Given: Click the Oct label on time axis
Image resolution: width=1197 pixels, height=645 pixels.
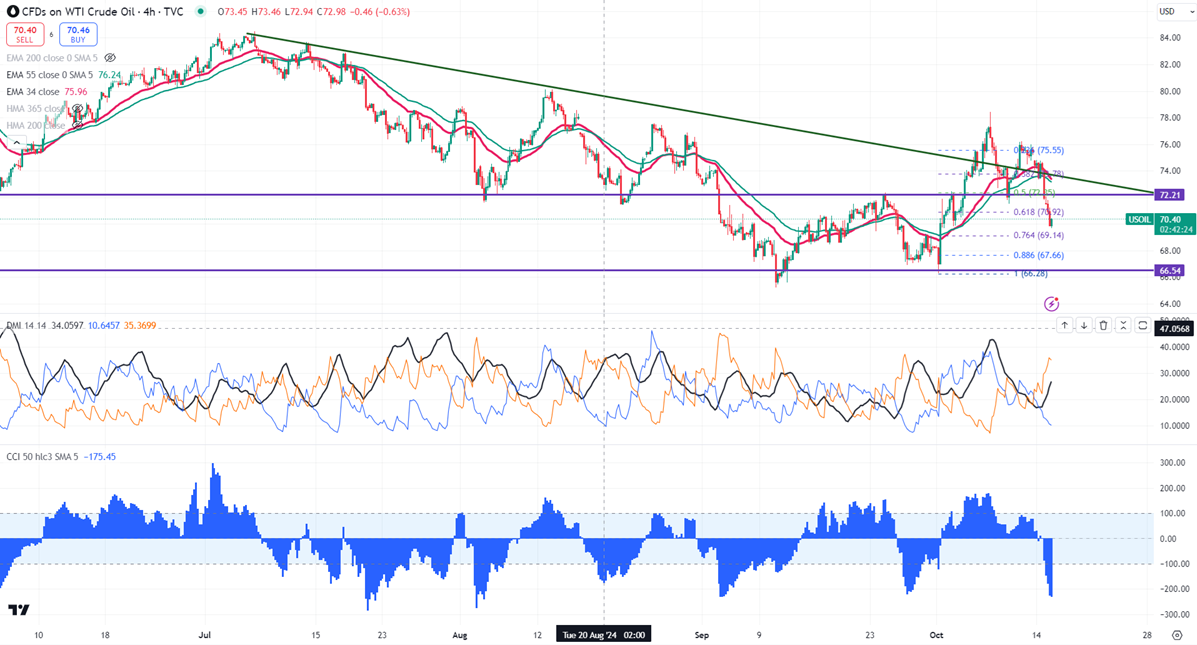Looking at the screenshot, I should click(x=937, y=635).
